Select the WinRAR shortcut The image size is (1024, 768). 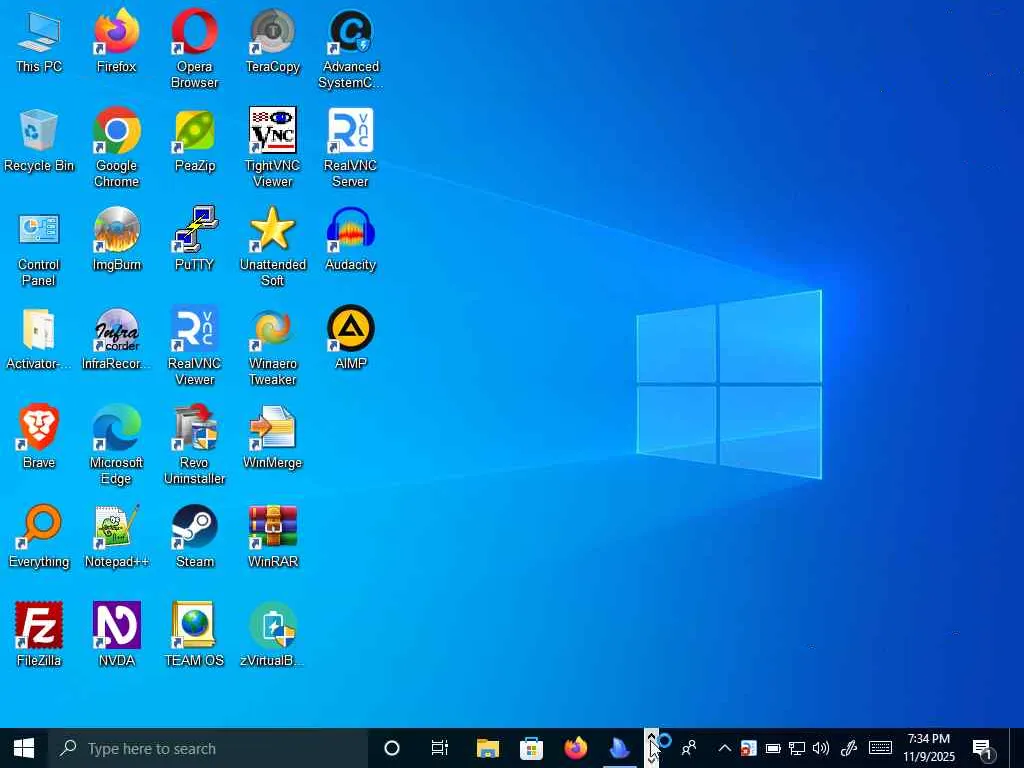[x=272, y=537]
